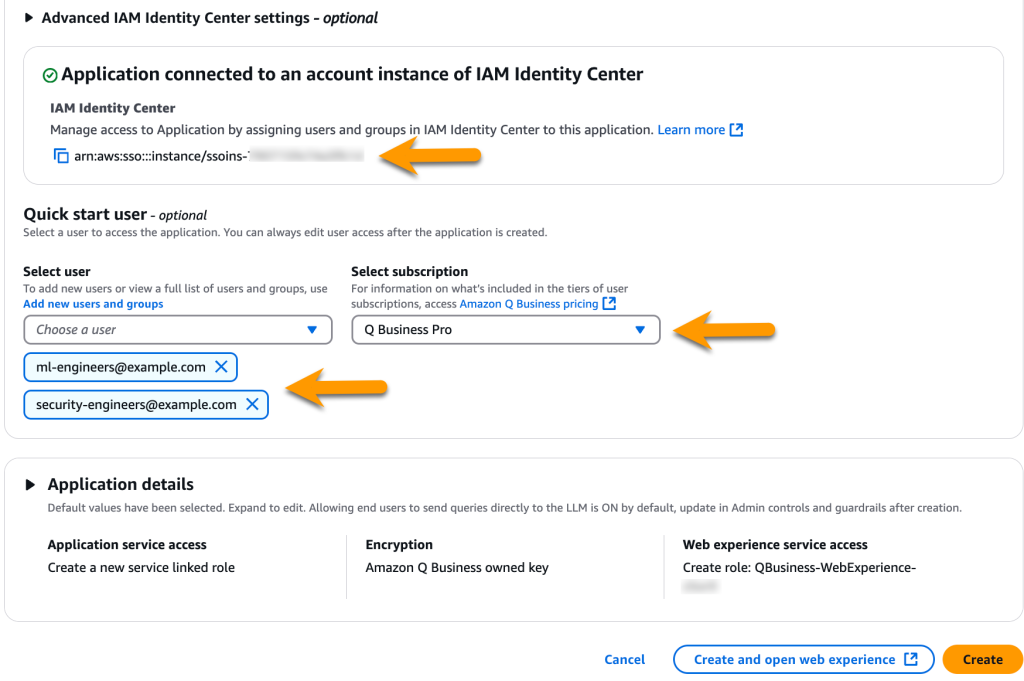Click the Learn more external link icon
Screen dimensions: 1024x681
tap(737, 130)
